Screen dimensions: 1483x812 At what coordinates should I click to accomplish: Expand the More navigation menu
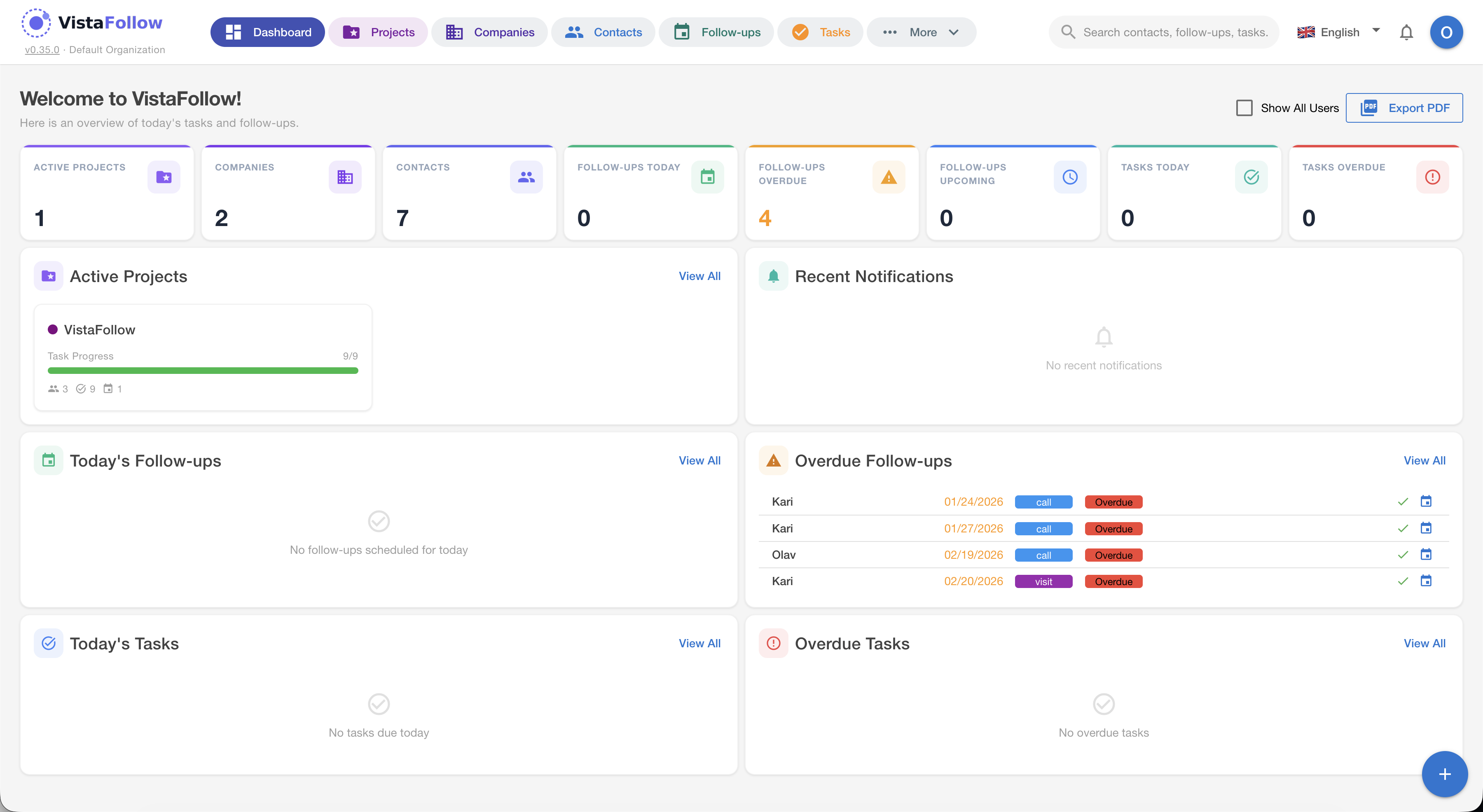pos(921,32)
